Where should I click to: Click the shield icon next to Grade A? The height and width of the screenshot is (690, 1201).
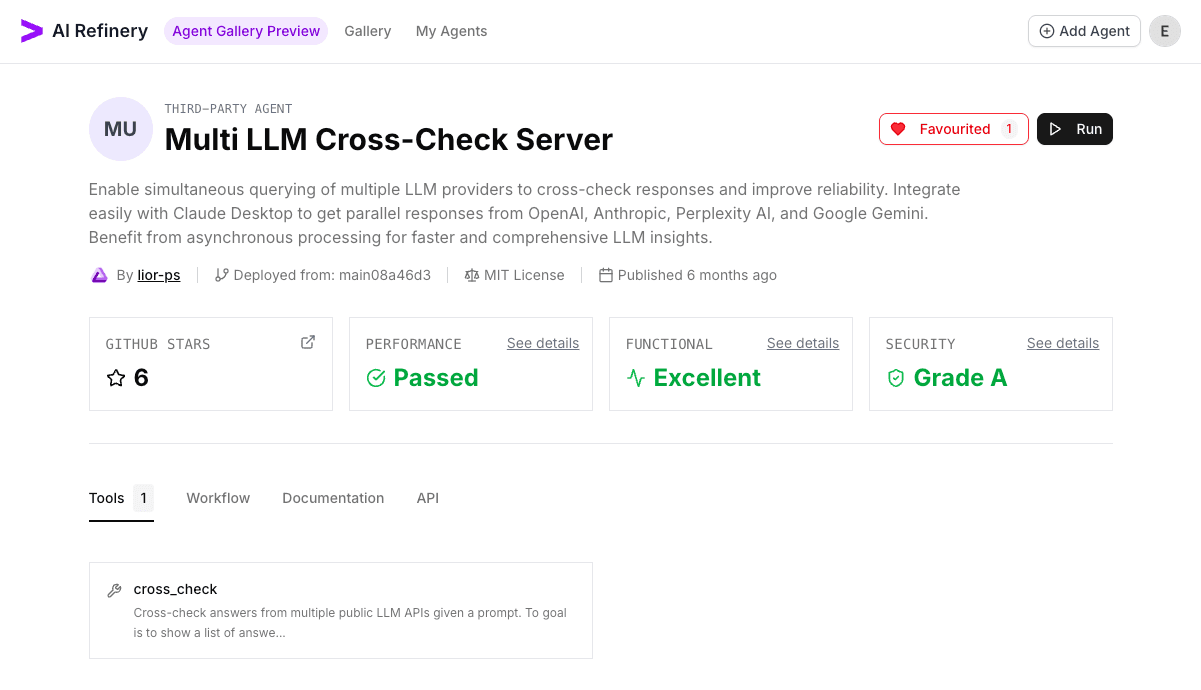[x=896, y=378]
